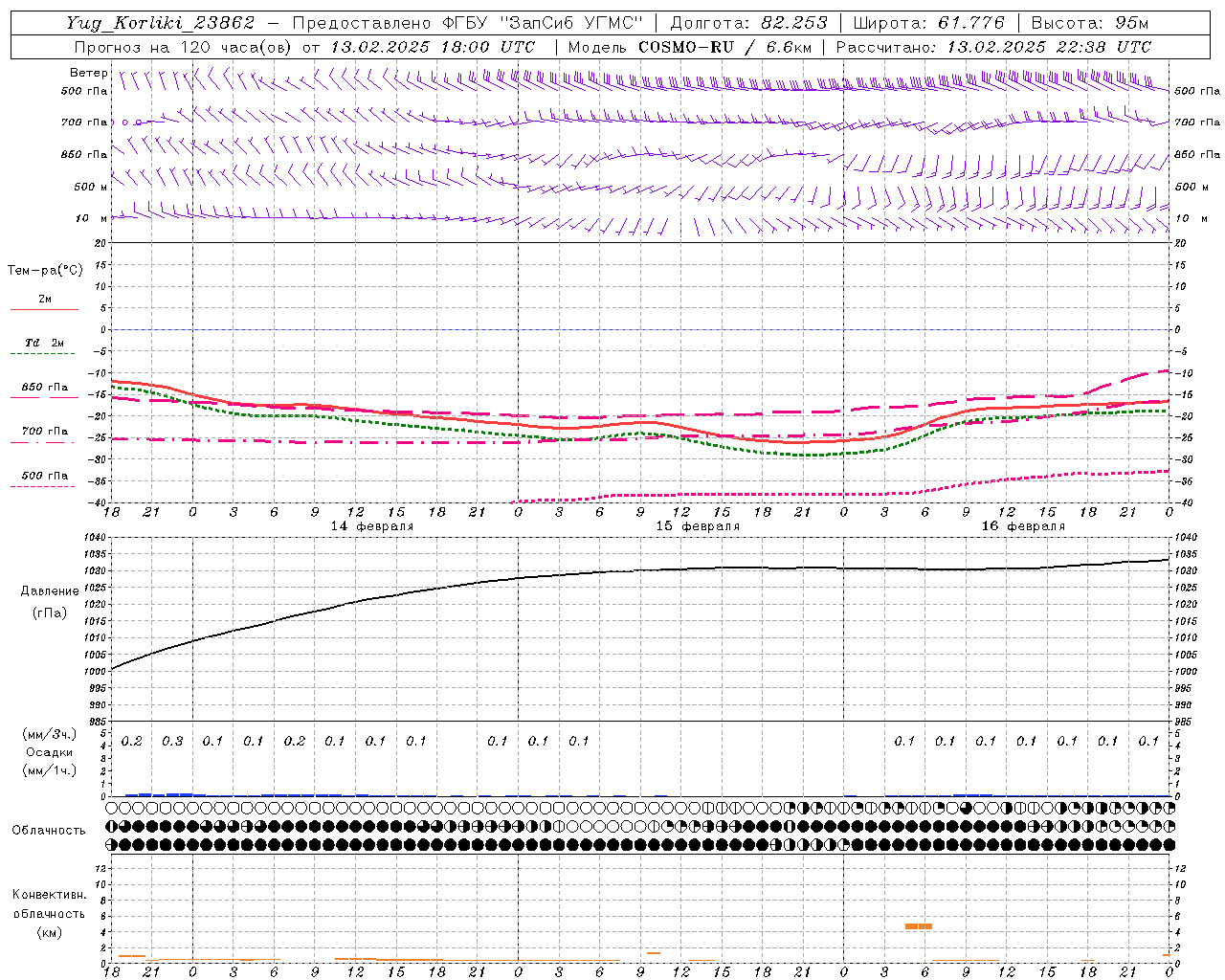Click the Тем-ра(°C) axis title
The image size is (1225, 980).
(45, 271)
